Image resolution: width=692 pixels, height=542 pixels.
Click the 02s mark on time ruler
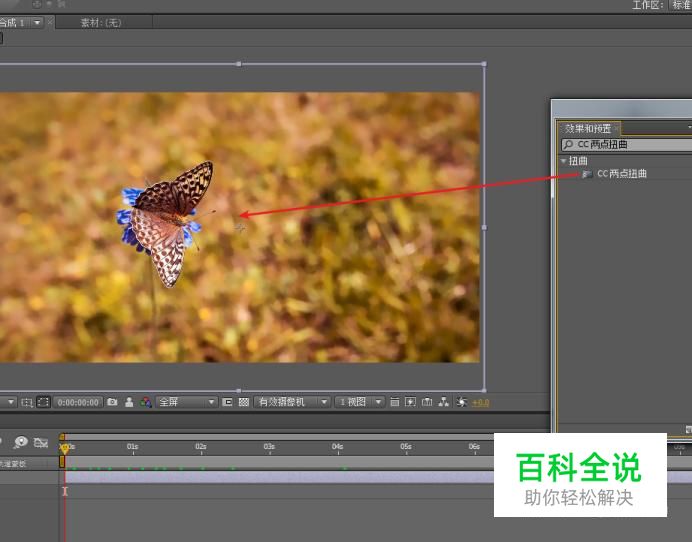click(201, 447)
